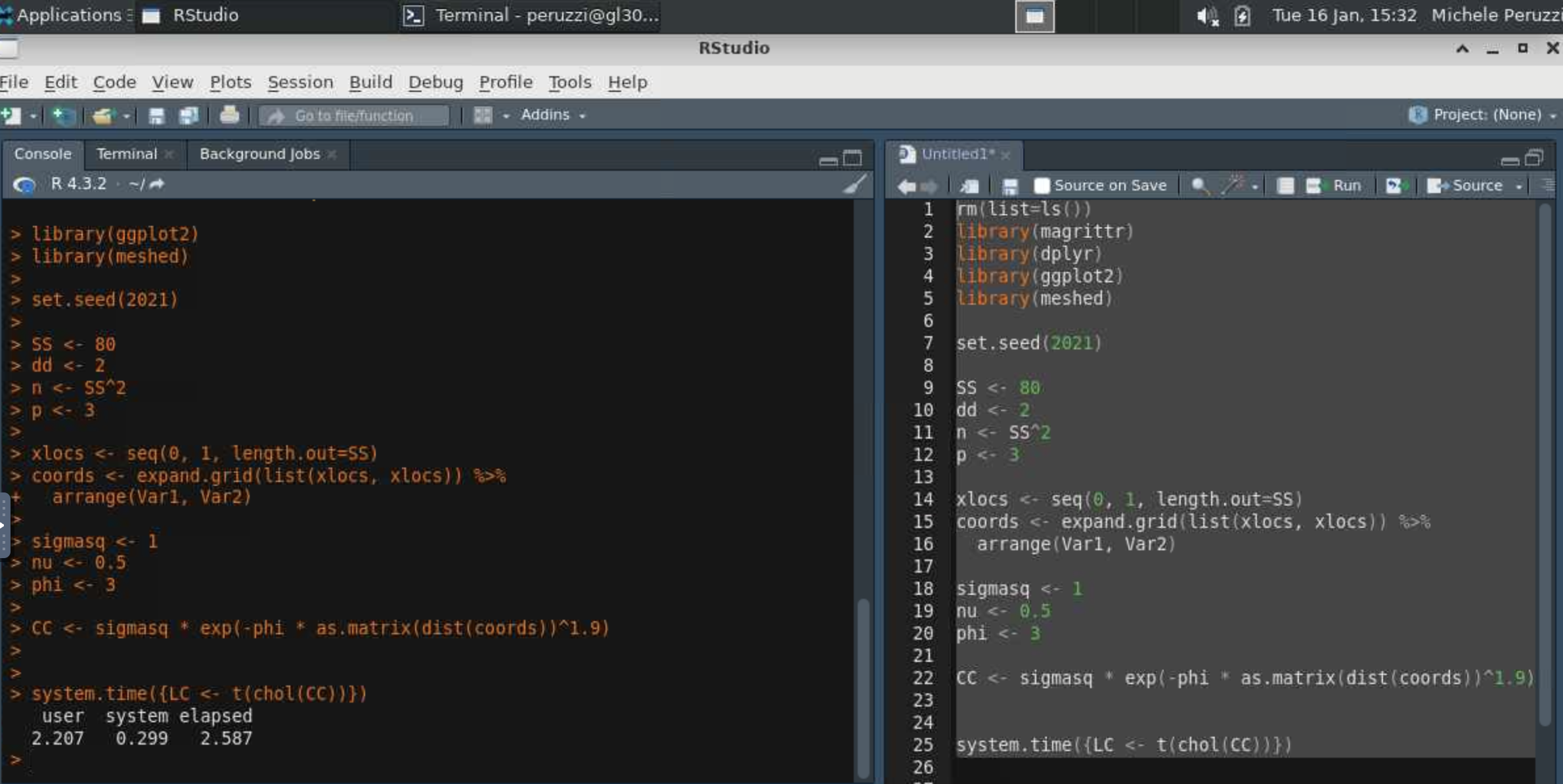Click the Compile Report notebook icon
Screen dimensions: 1563x784
pos(1285,186)
